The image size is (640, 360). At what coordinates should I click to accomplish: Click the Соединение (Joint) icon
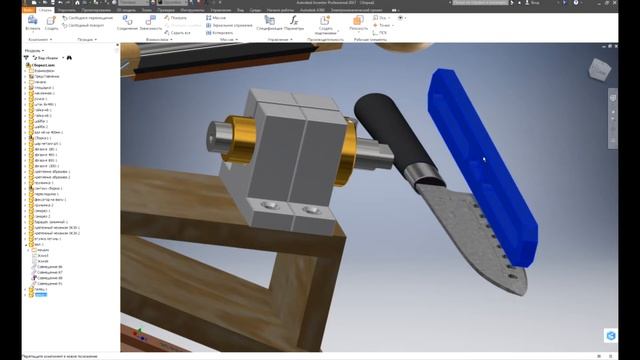point(127,20)
